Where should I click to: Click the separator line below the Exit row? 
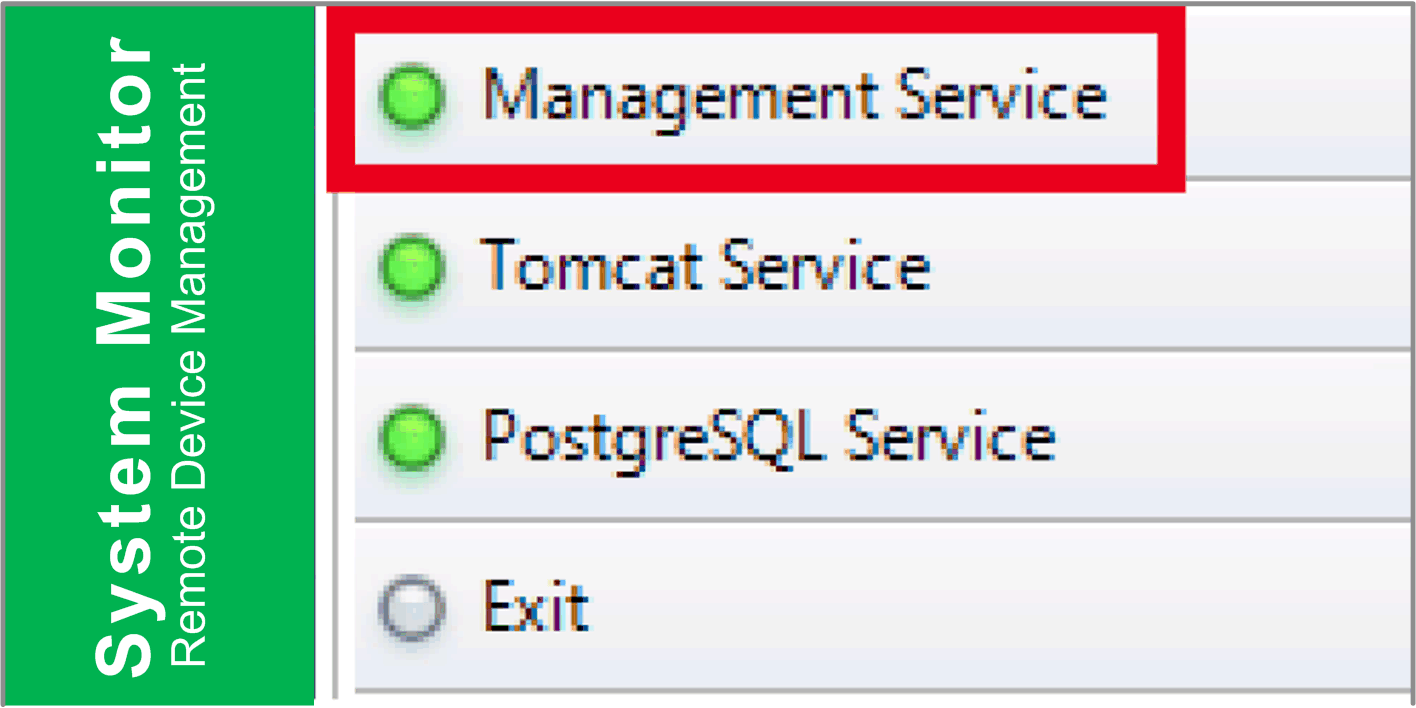coord(880,689)
